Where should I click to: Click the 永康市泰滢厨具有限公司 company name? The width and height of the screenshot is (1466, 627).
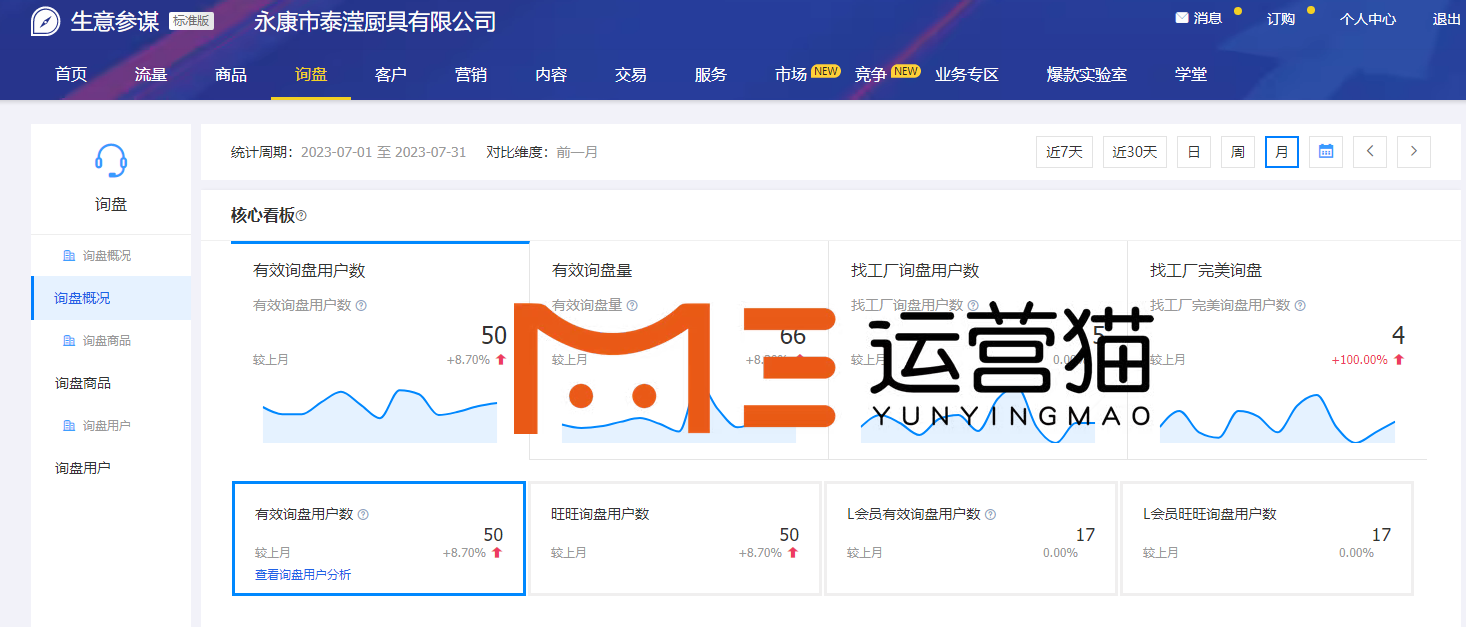[x=375, y=22]
